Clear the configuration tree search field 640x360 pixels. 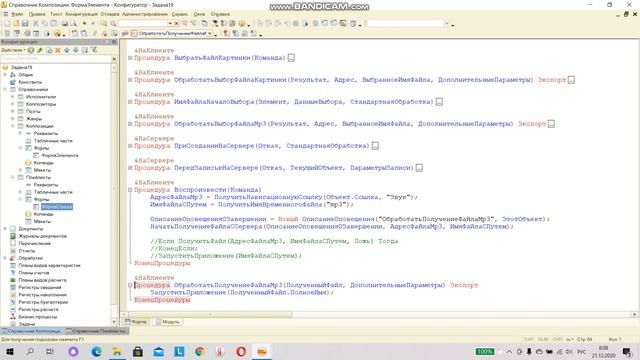114,59
